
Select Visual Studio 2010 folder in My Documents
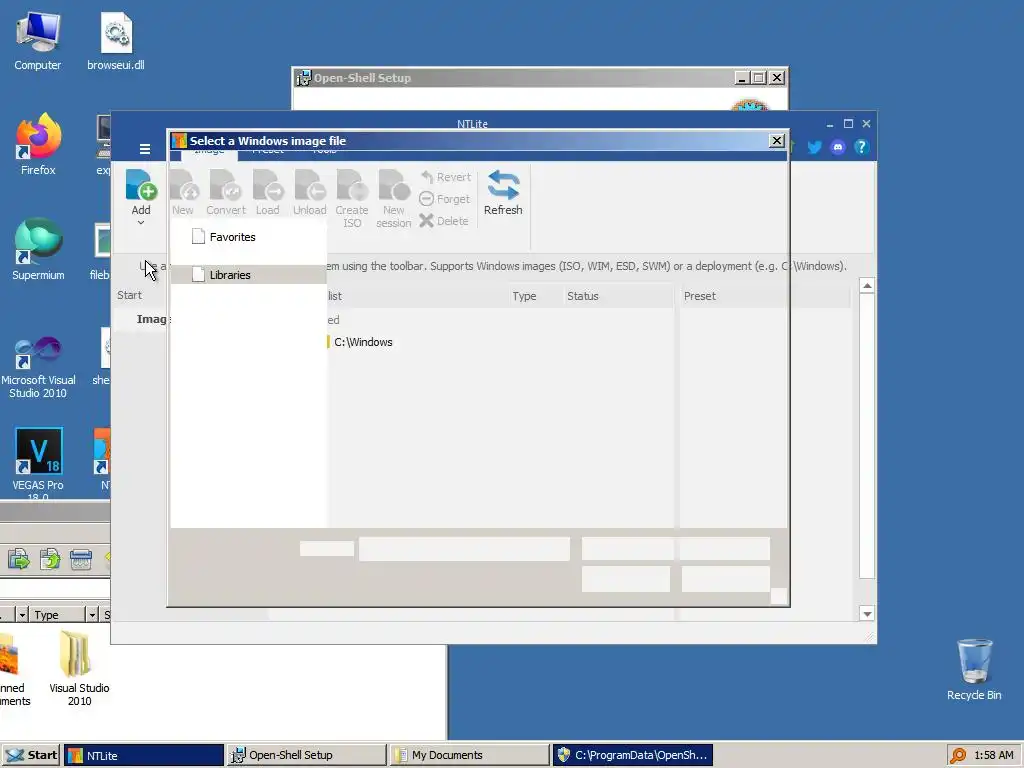[x=79, y=668]
